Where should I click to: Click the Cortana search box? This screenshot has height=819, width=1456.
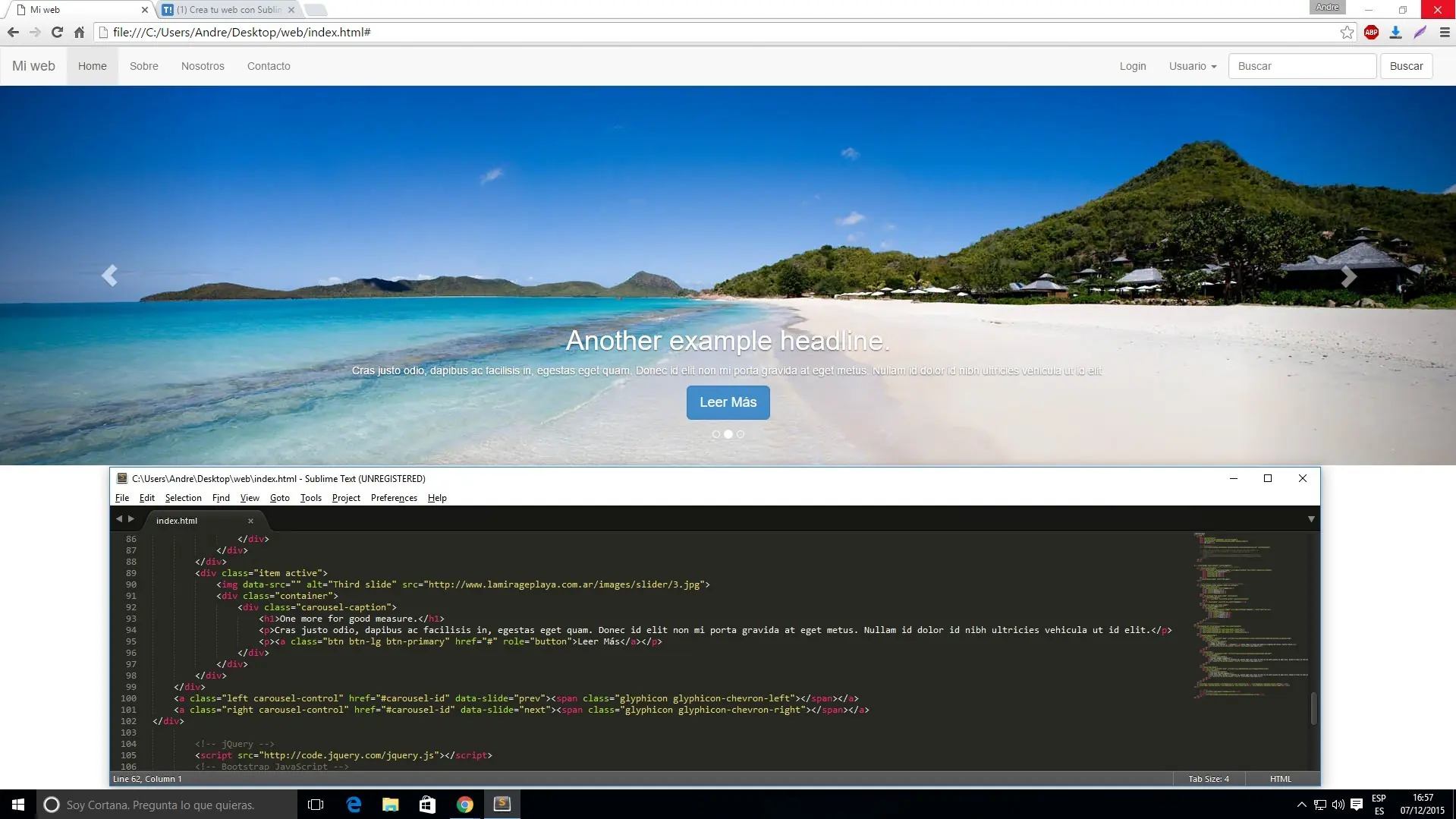coord(167,805)
